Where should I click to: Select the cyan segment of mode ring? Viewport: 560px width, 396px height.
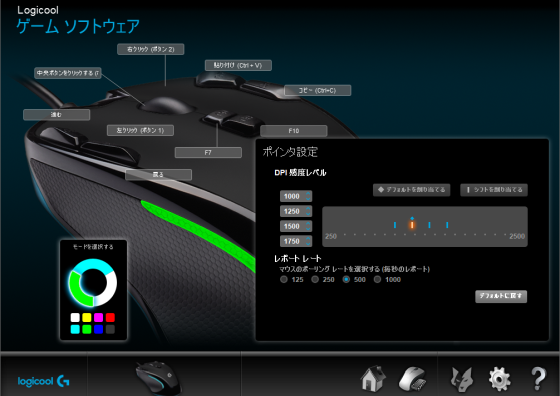pos(92,265)
